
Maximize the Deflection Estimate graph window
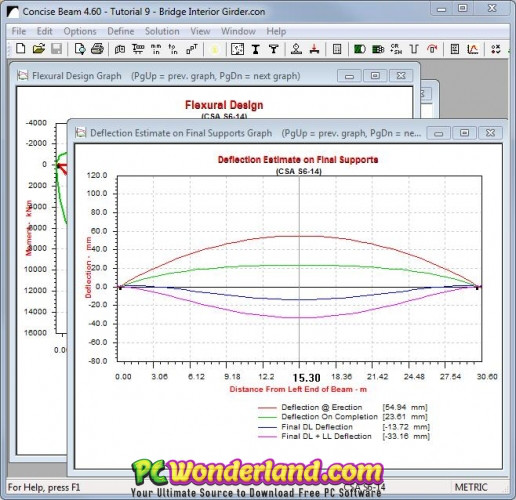[464, 133]
